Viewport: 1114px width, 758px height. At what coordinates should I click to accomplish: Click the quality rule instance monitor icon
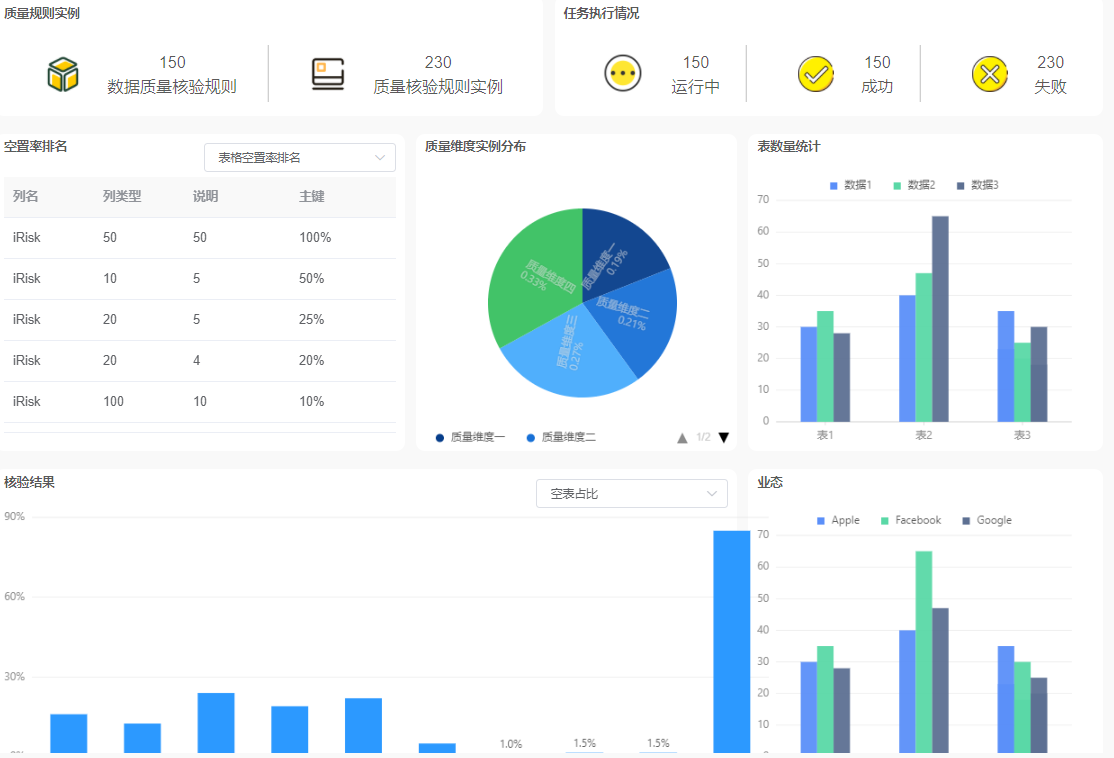(x=328, y=74)
